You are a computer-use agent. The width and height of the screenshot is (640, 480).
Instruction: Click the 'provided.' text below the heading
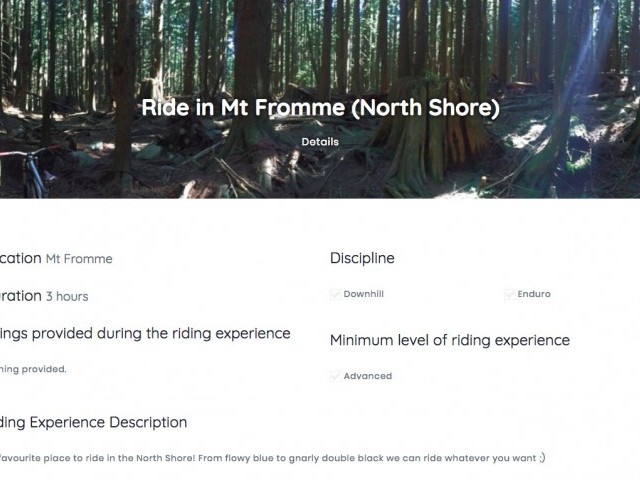click(x=32, y=369)
